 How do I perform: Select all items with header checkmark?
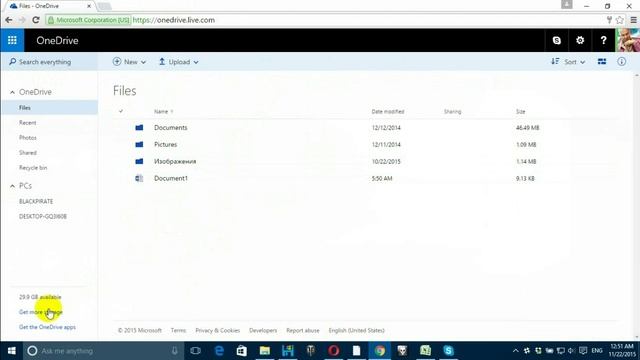pos(121,111)
